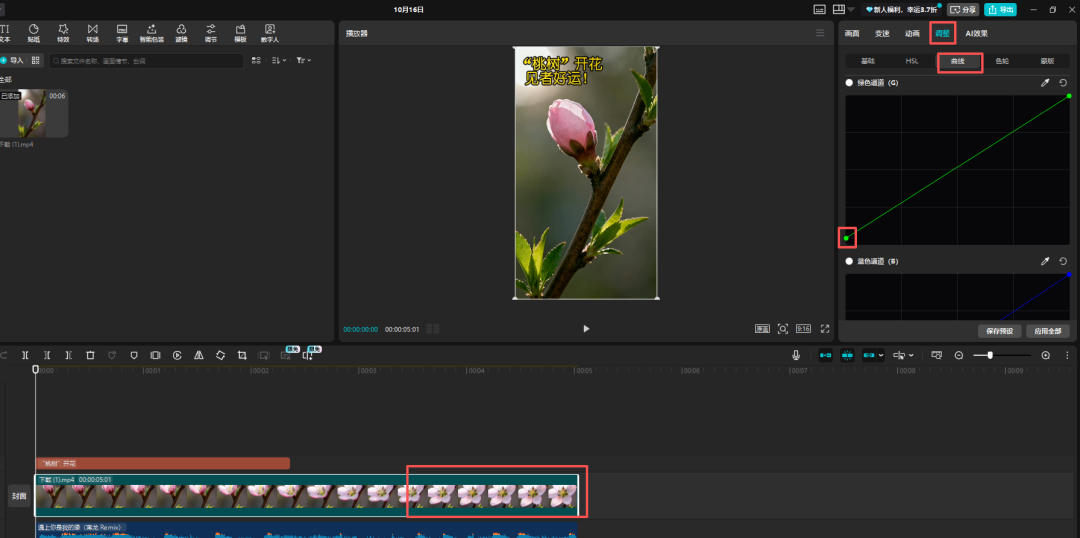
Task: Open the media filter dropdown
Action: 303,61
